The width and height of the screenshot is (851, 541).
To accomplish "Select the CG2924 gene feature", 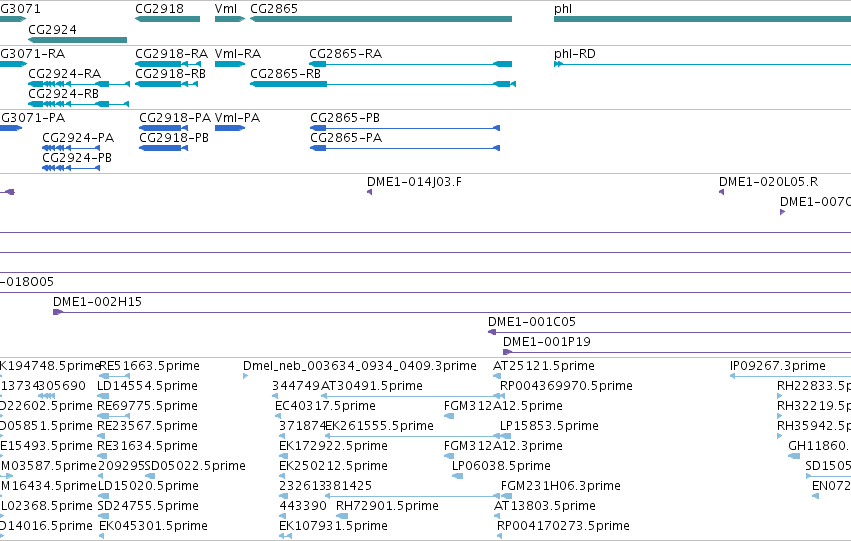I will 77,40.
